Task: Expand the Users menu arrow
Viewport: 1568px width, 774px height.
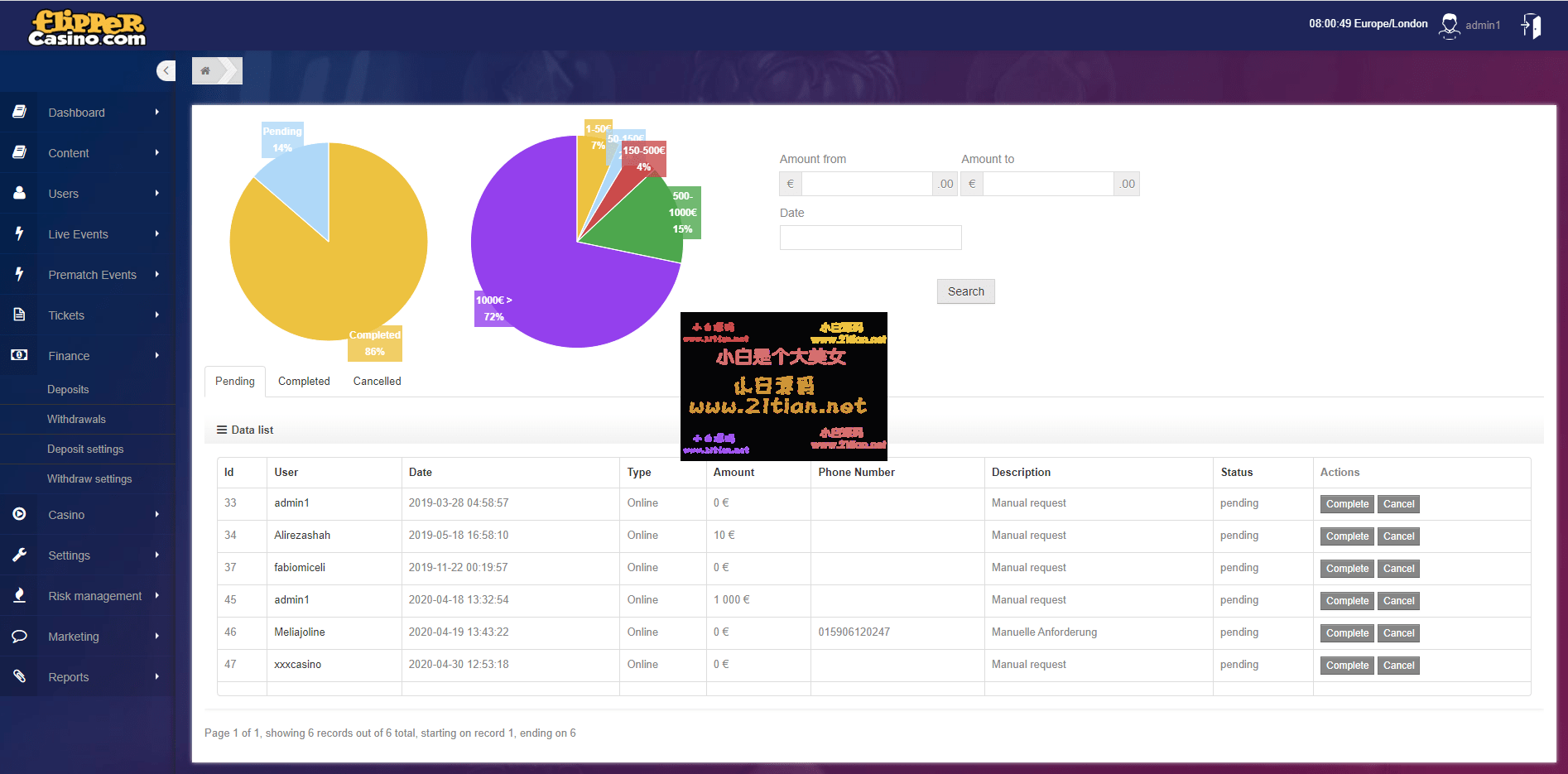Action: 156,194
